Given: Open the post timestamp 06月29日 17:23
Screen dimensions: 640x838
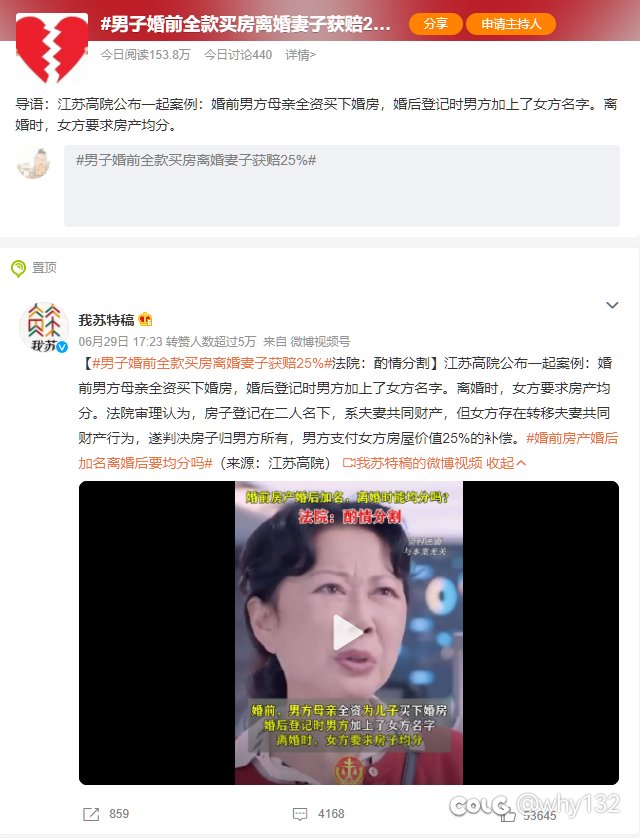Looking at the screenshot, I should 120,342.
